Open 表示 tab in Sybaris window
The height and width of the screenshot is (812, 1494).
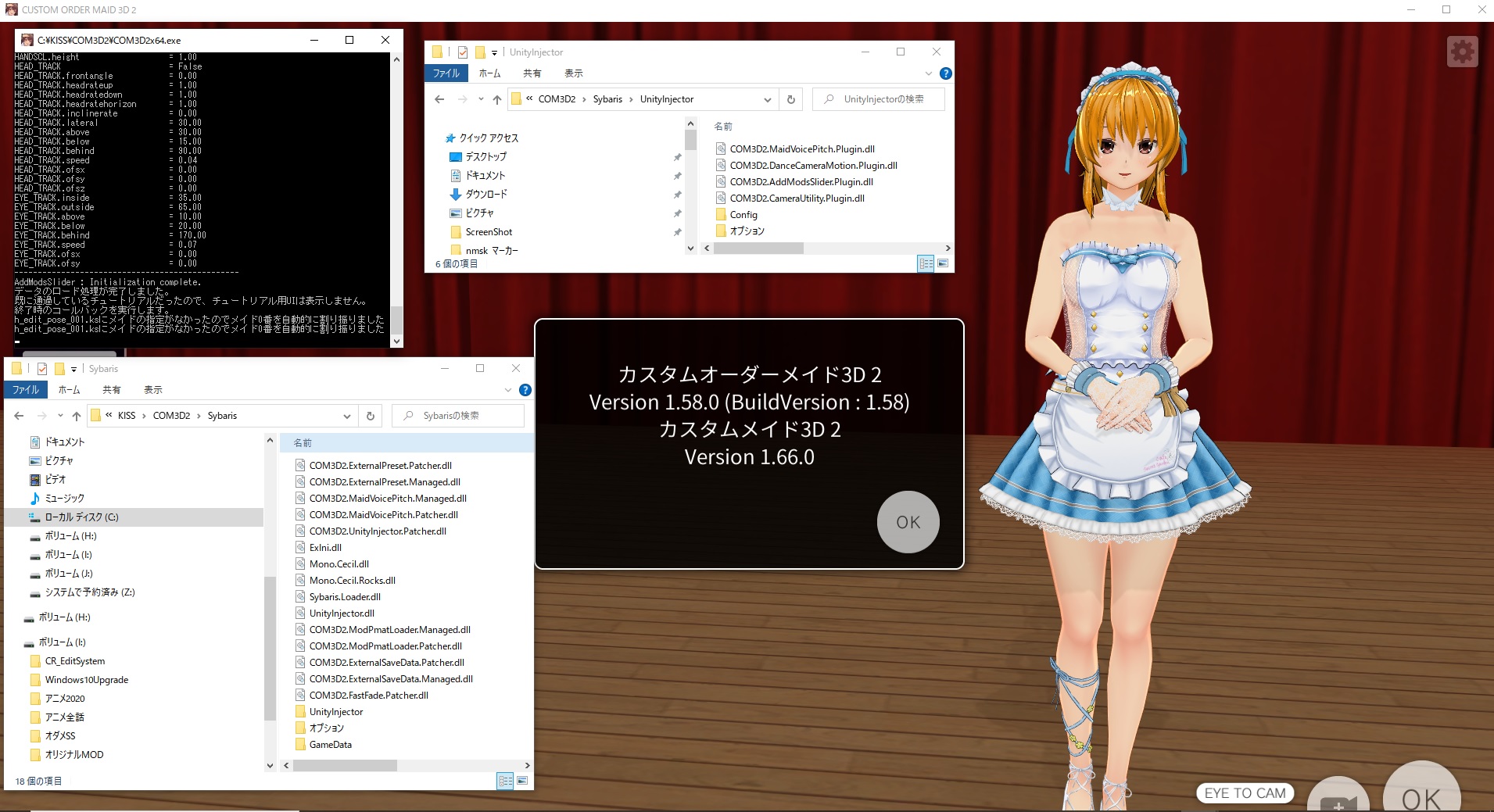tap(153, 389)
